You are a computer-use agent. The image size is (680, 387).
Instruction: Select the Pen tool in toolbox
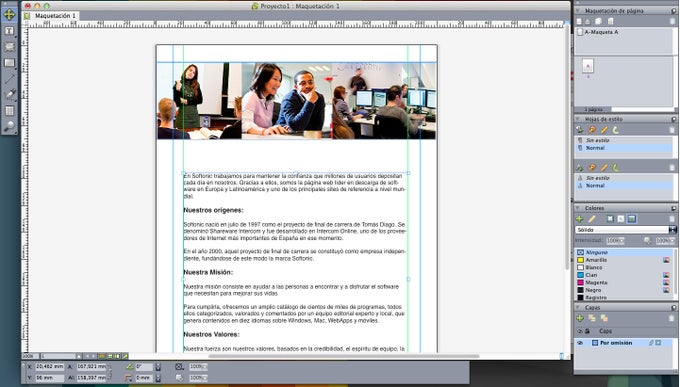(9, 95)
